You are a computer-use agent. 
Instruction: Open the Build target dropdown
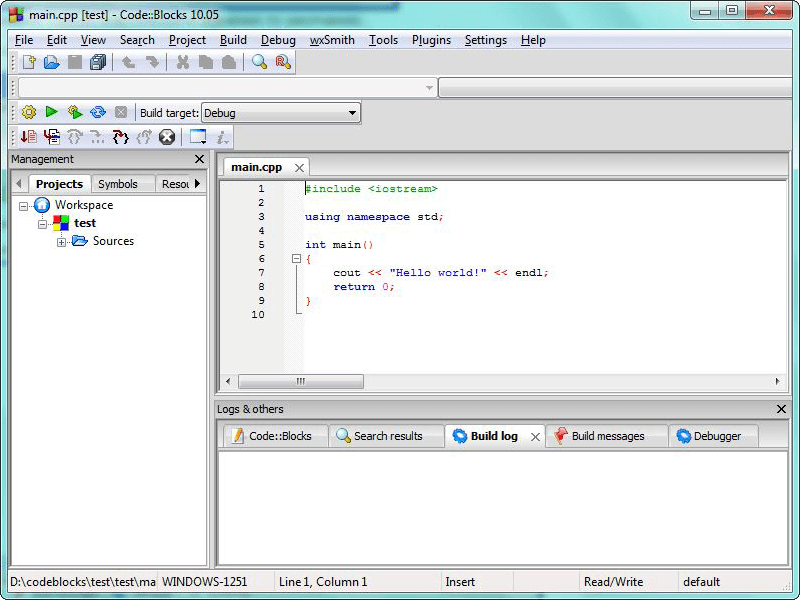352,113
